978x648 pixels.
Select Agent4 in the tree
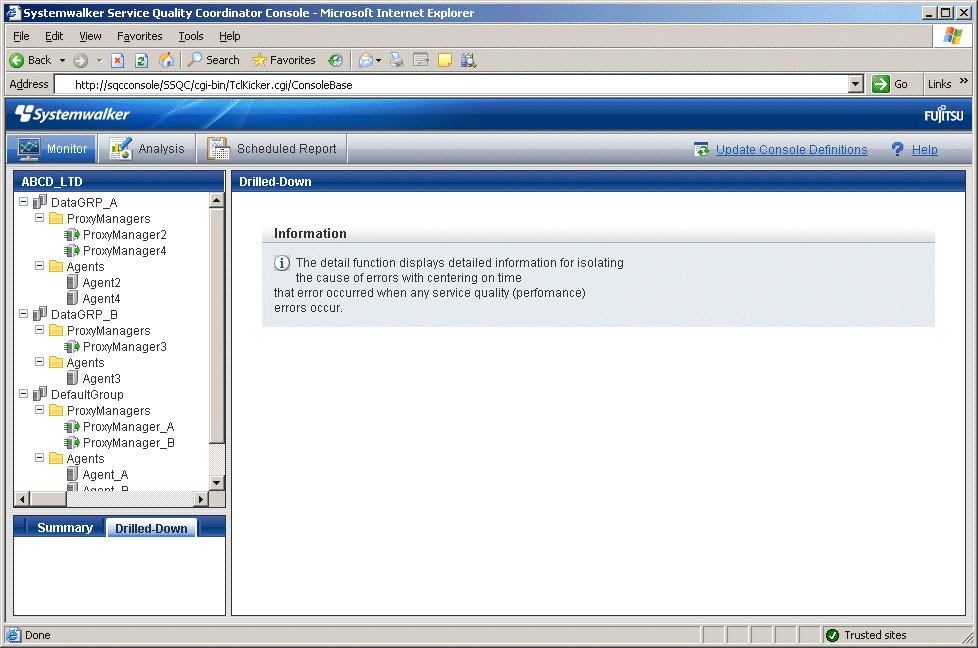(x=102, y=299)
